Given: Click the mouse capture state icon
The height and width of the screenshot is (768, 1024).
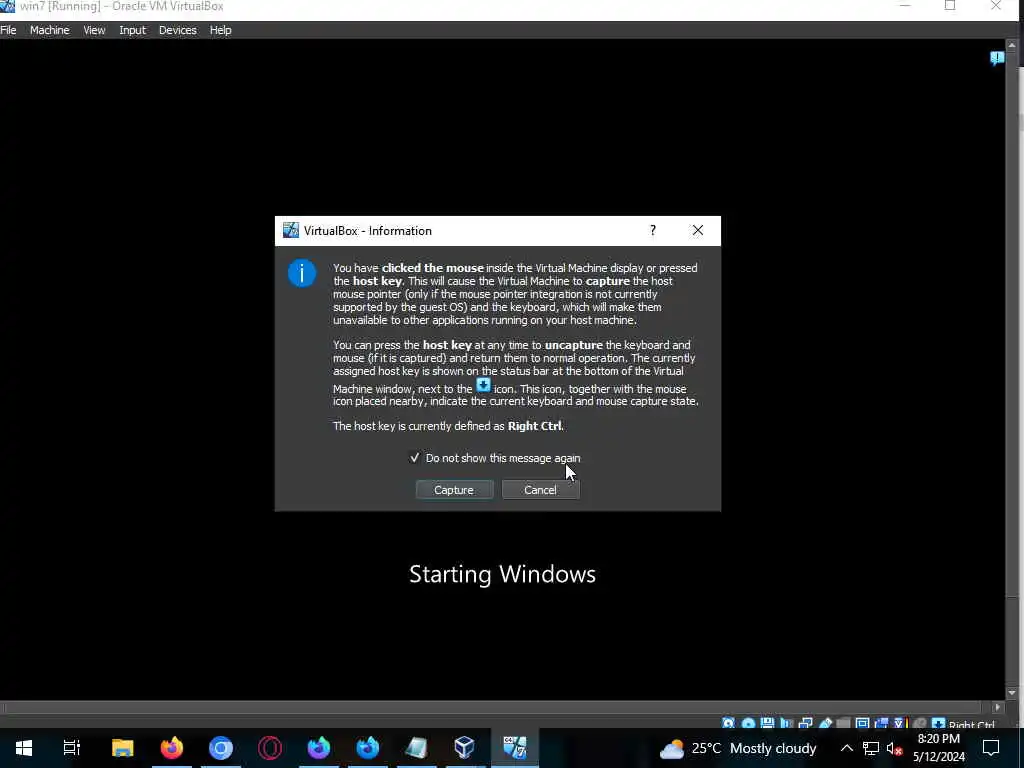Looking at the screenshot, I should [920, 724].
